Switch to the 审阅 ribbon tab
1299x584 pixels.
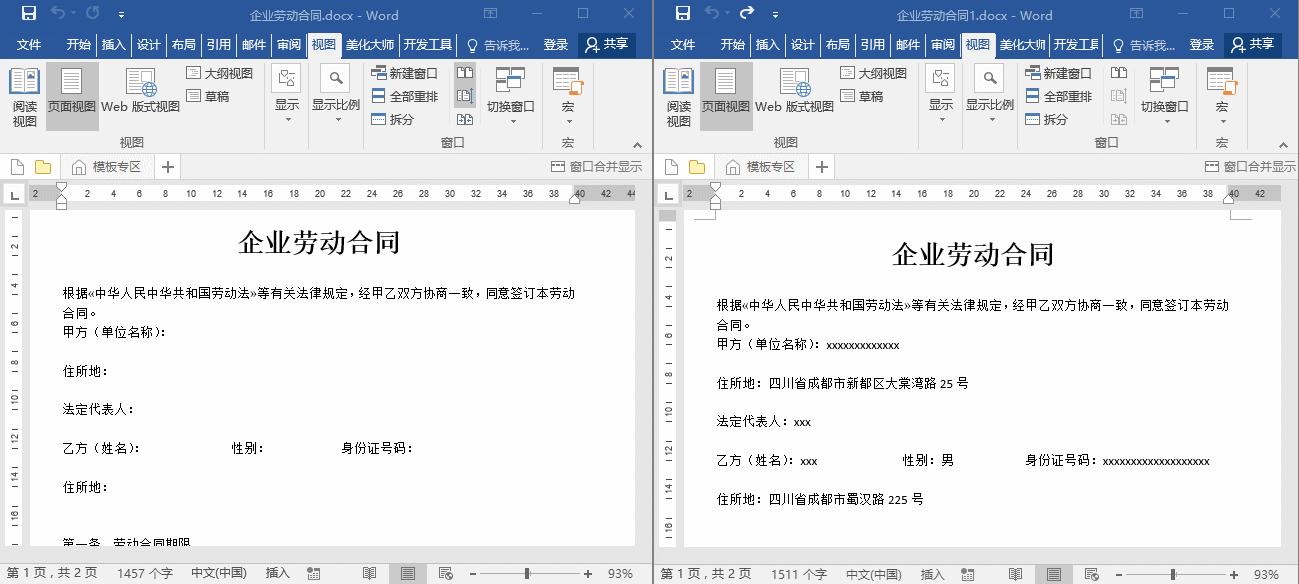[x=289, y=45]
